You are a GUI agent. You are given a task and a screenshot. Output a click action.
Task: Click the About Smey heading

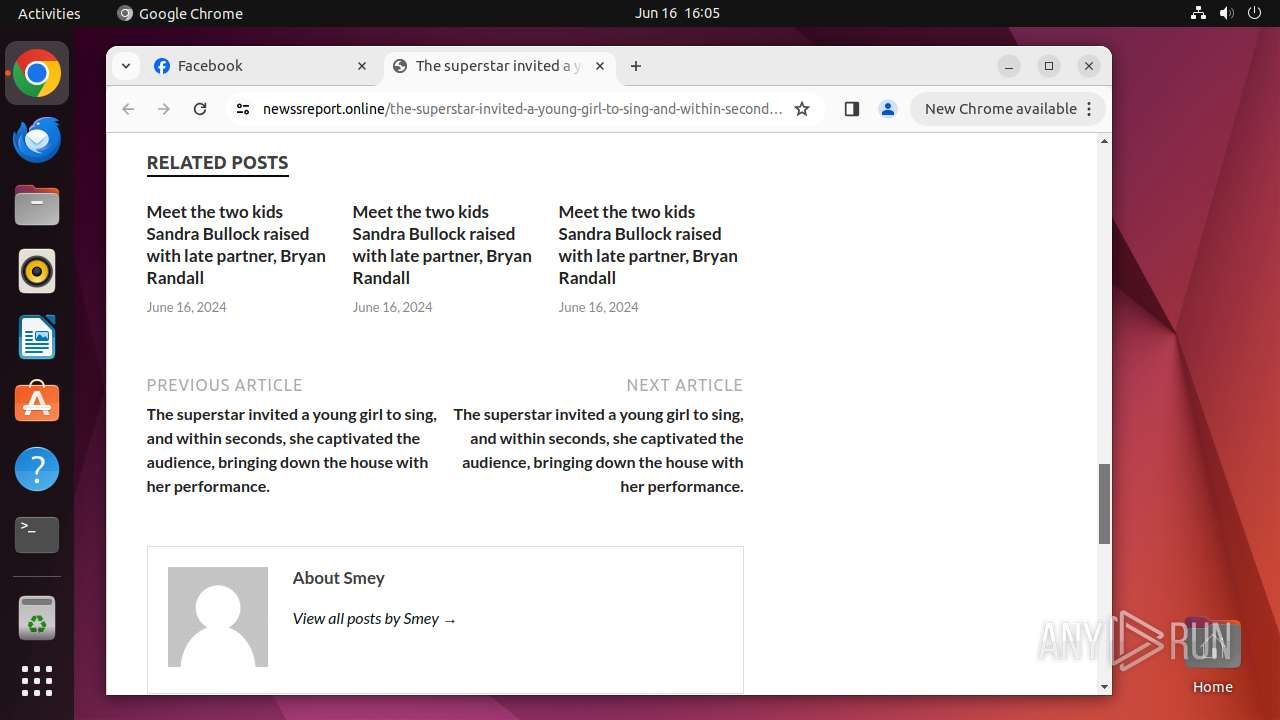click(x=338, y=578)
